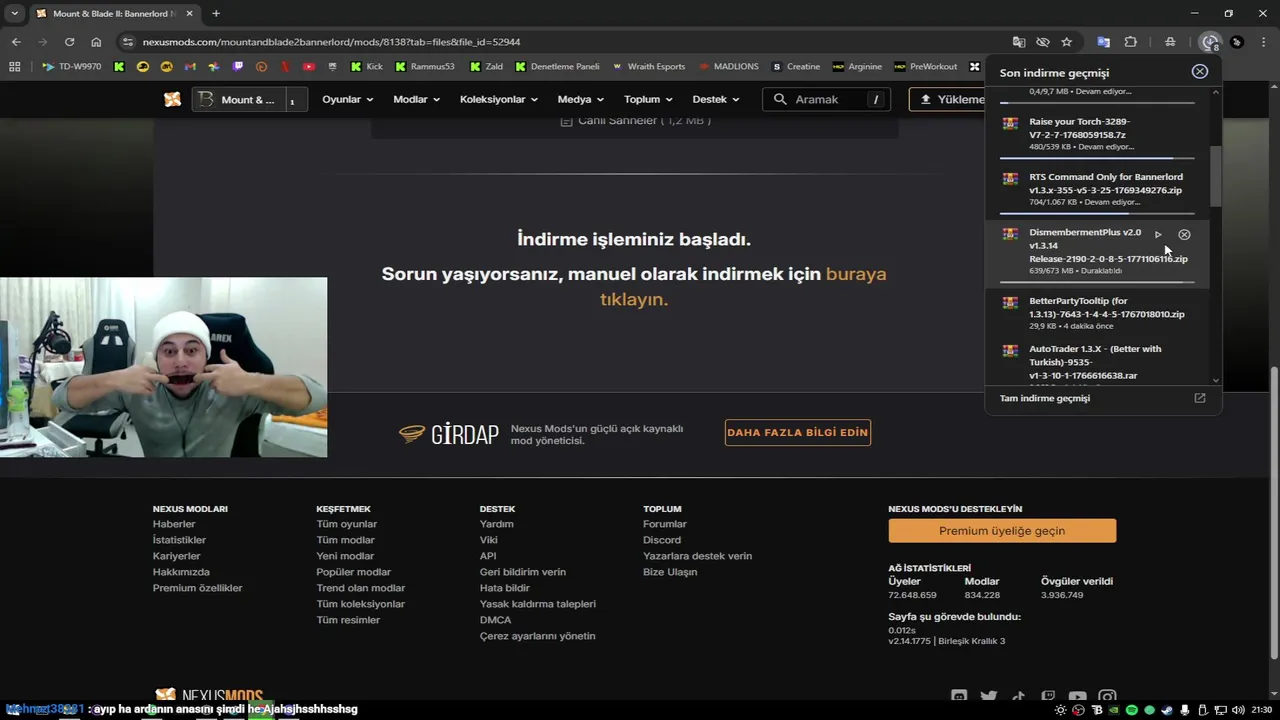This screenshot has width=1280, height=720.
Task: Click the home button
Action: 96,42
